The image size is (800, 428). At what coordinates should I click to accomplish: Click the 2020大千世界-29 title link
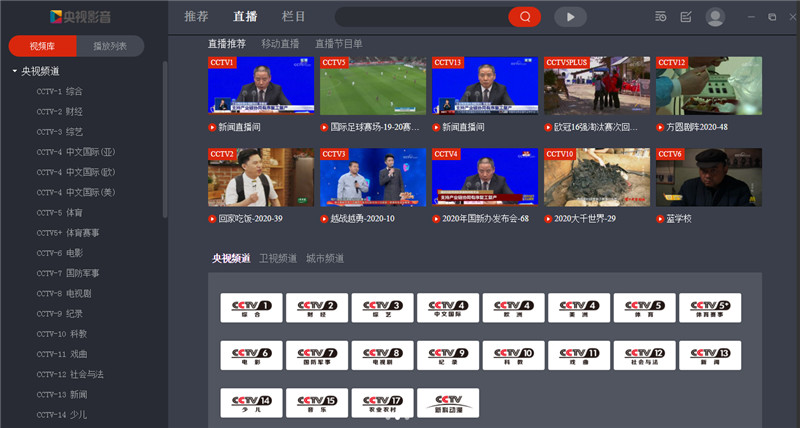[x=585, y=218]
